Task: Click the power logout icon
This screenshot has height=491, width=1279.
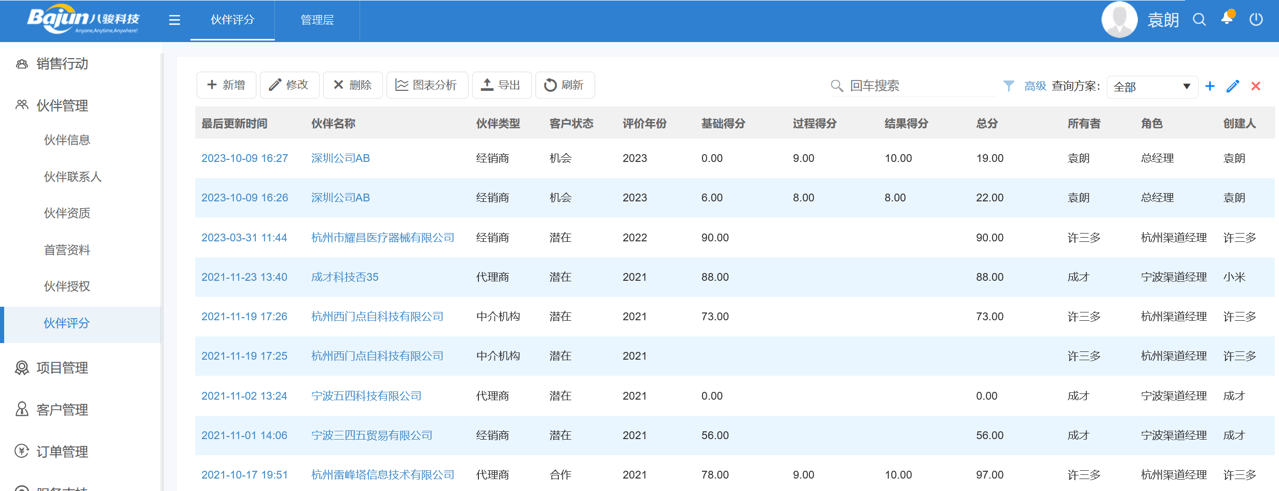Action: pos(1256,20)
